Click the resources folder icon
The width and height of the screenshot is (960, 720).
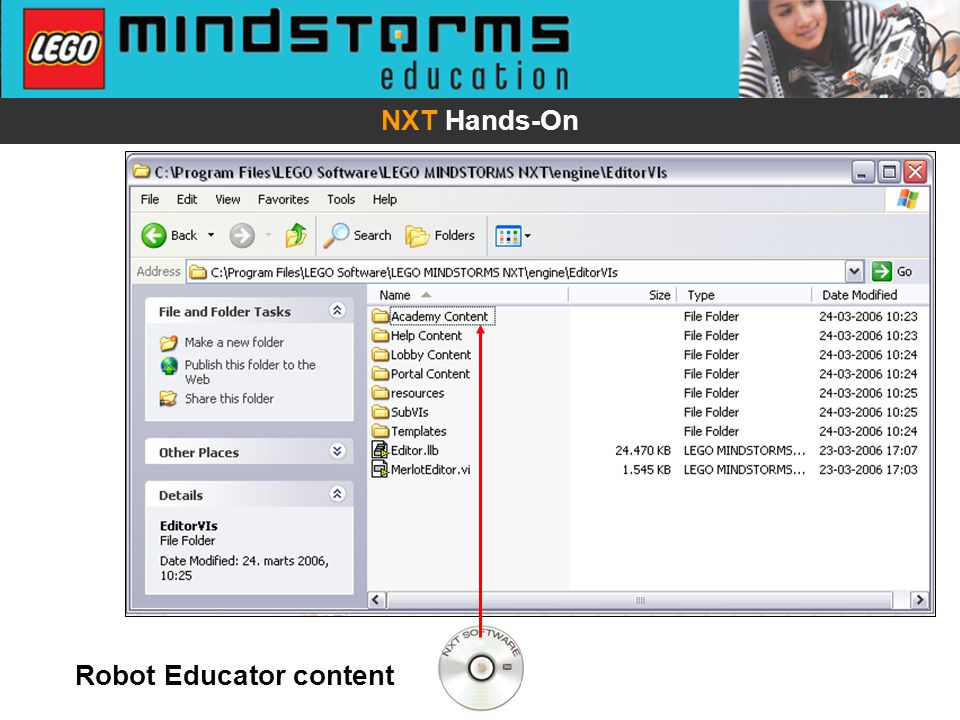(380, 392)
